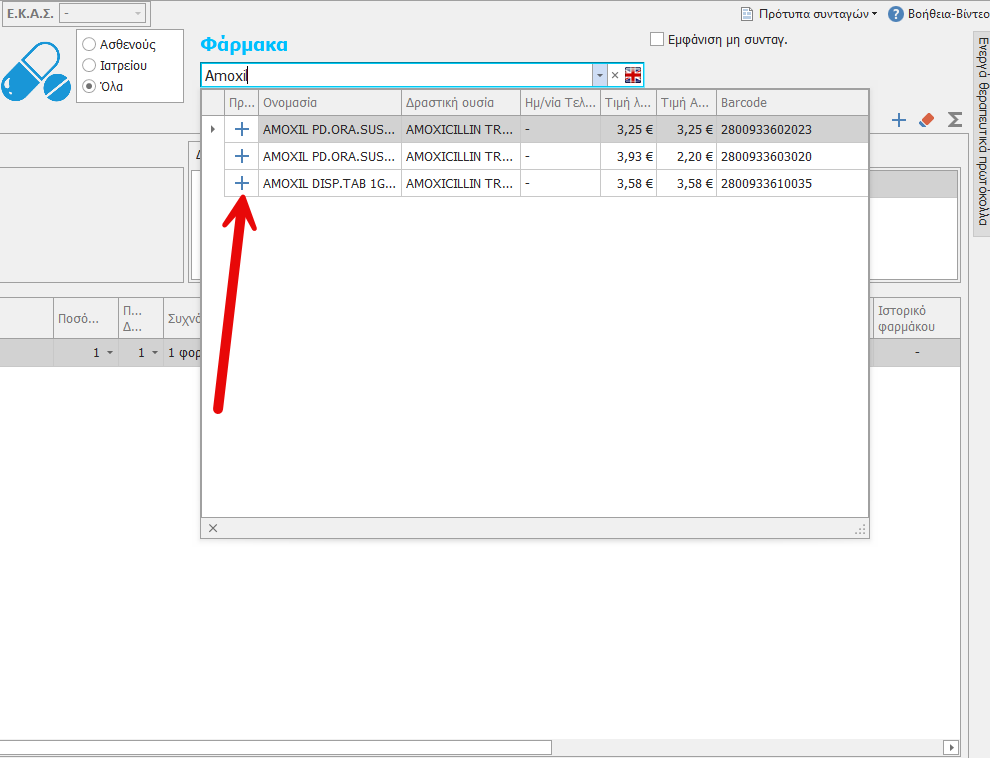The height and width of the screenshot is (758, 990).
Task: Enable the Εμφάνιση μη συνταγ. checkbox
Action: pyautogui.click(x=657, y=40)
